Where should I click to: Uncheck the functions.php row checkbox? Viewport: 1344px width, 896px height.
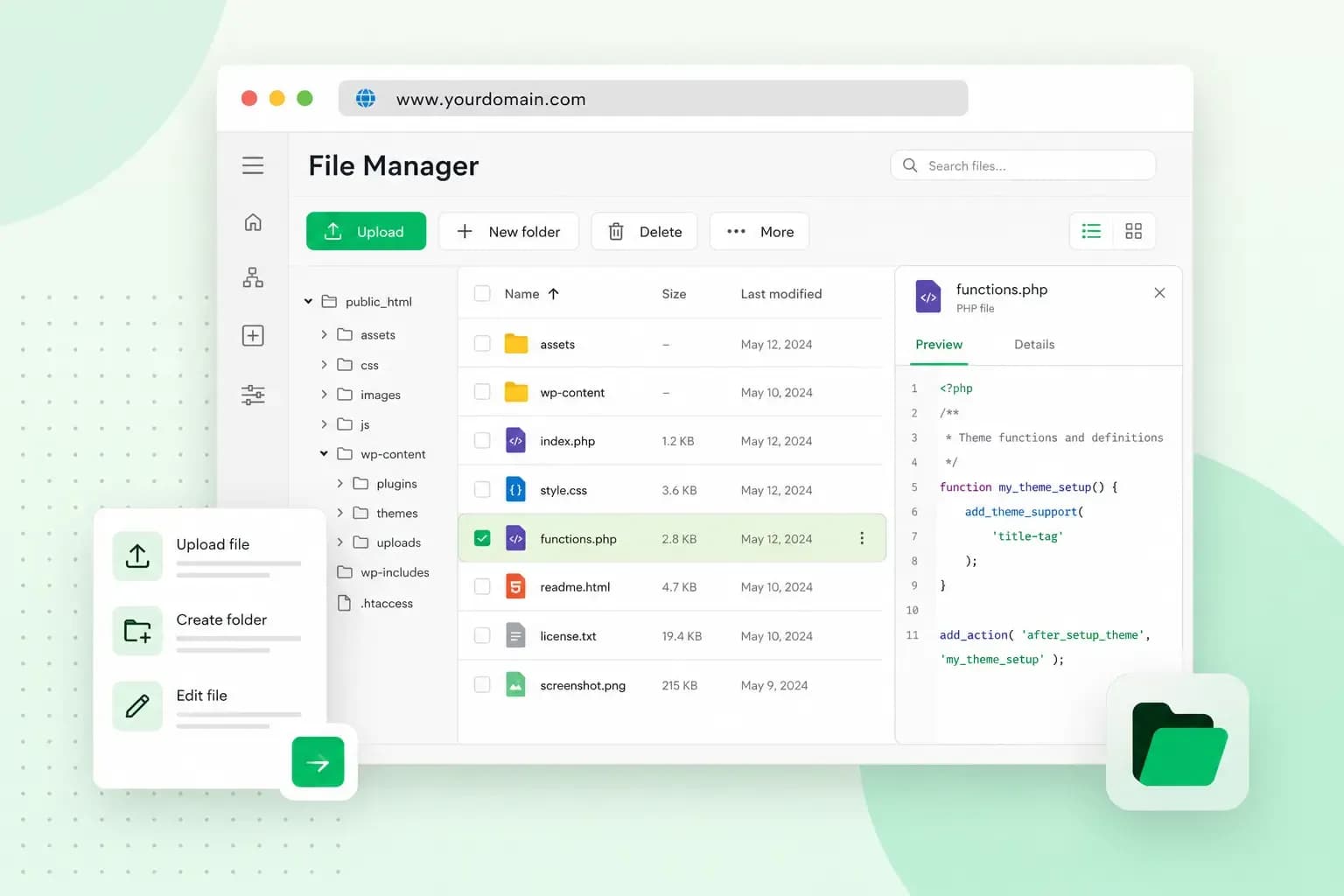pyautogui.click(x=482, y=538)
